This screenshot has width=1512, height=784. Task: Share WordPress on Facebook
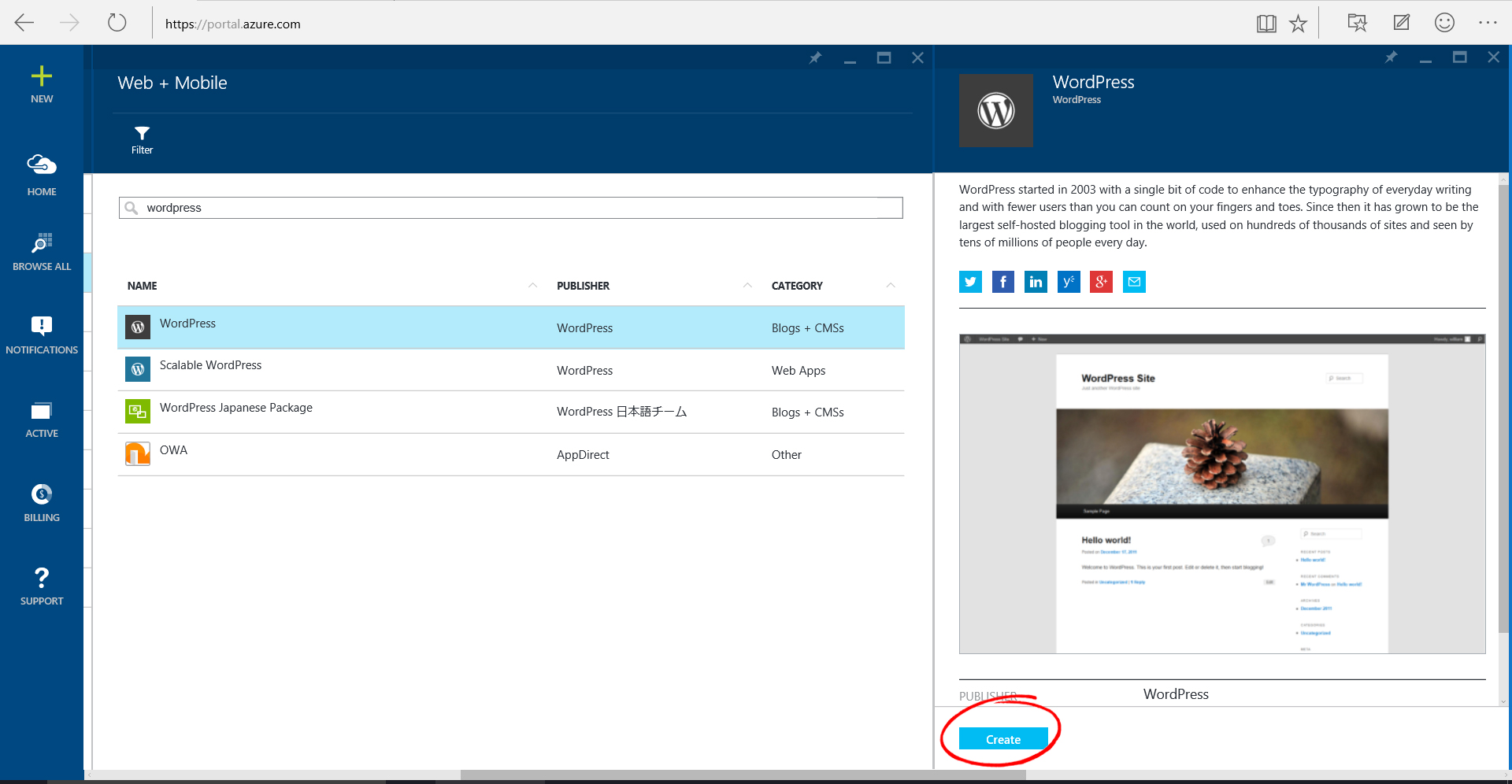point(1003,282)
